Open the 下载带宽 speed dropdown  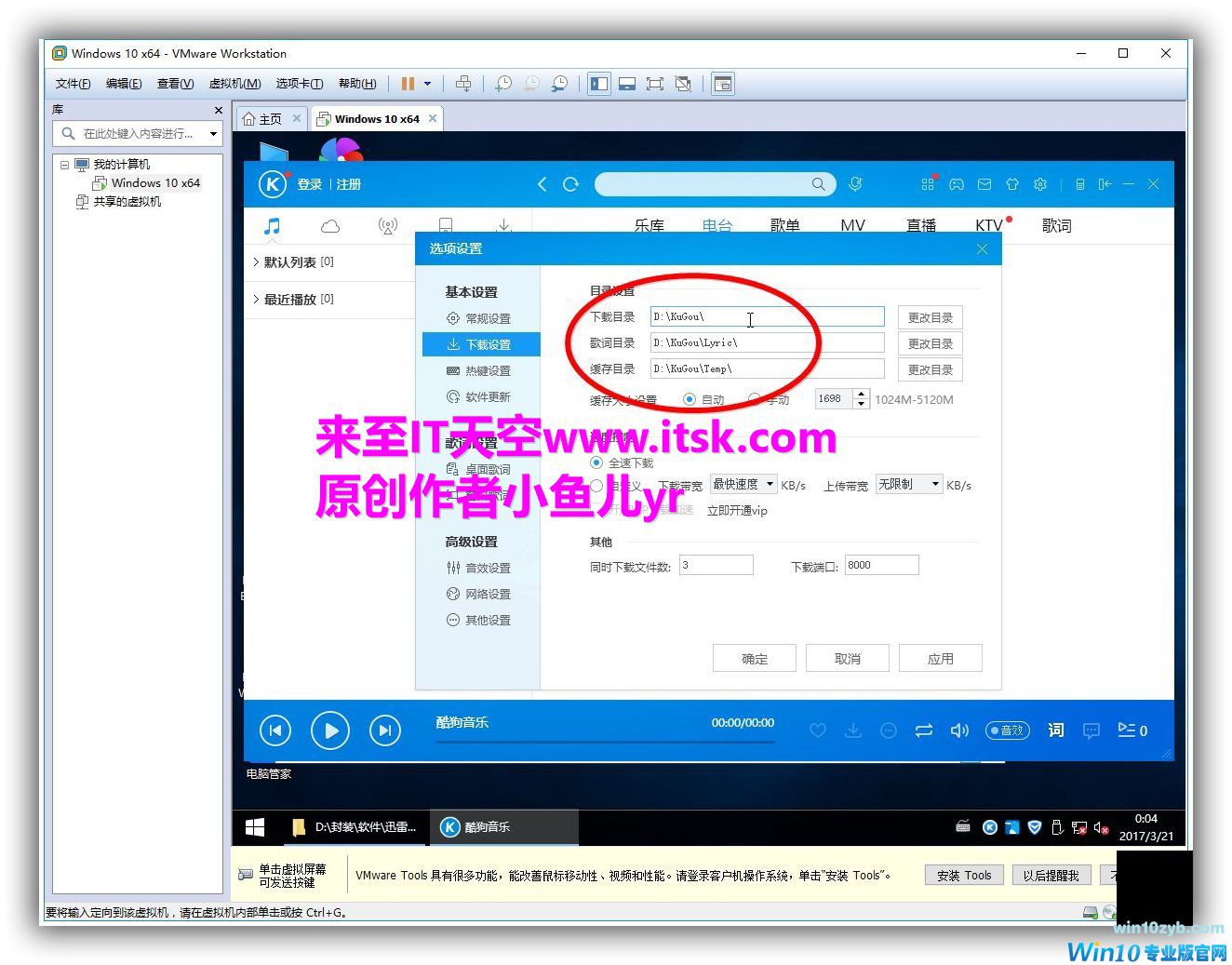(743, 484)
